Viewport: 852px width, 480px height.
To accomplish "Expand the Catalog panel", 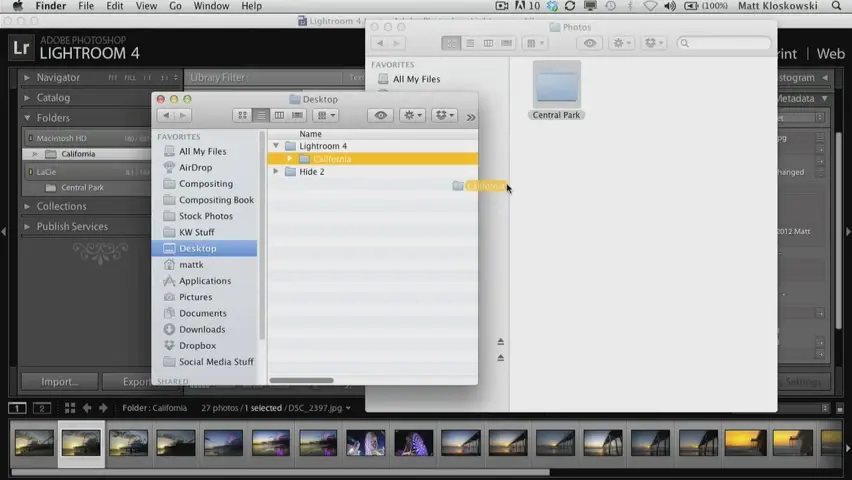I will pos(27,98).
